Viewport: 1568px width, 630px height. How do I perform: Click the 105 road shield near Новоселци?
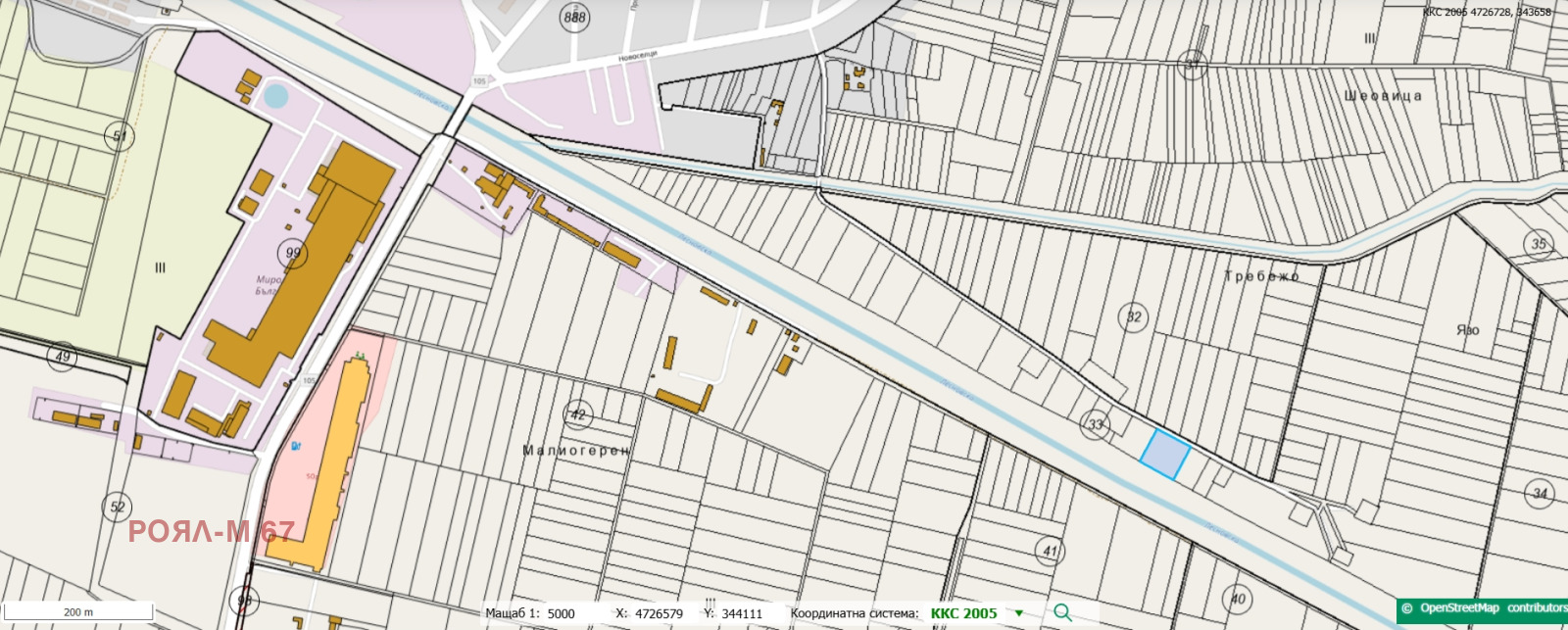coord(479,81)
